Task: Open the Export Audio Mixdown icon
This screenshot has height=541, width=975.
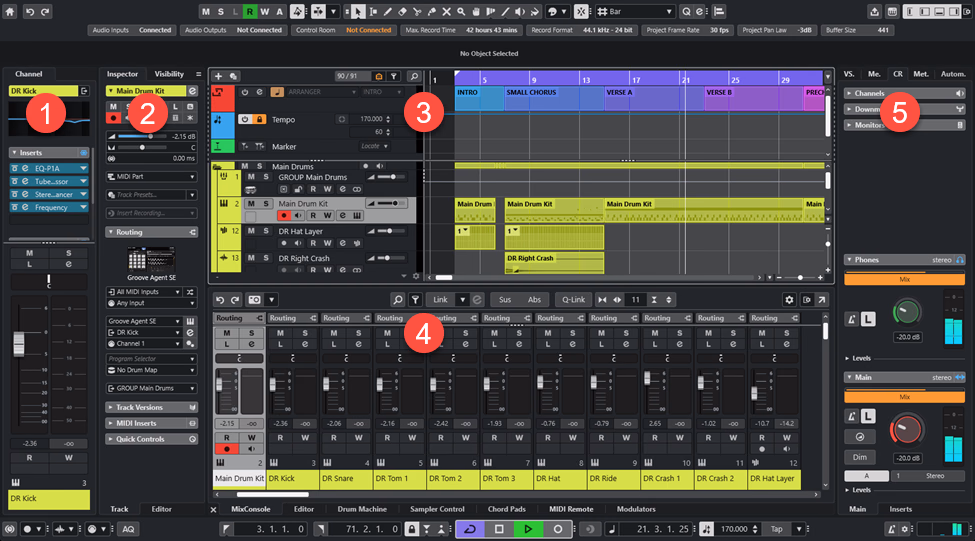Action: point(875,11)
